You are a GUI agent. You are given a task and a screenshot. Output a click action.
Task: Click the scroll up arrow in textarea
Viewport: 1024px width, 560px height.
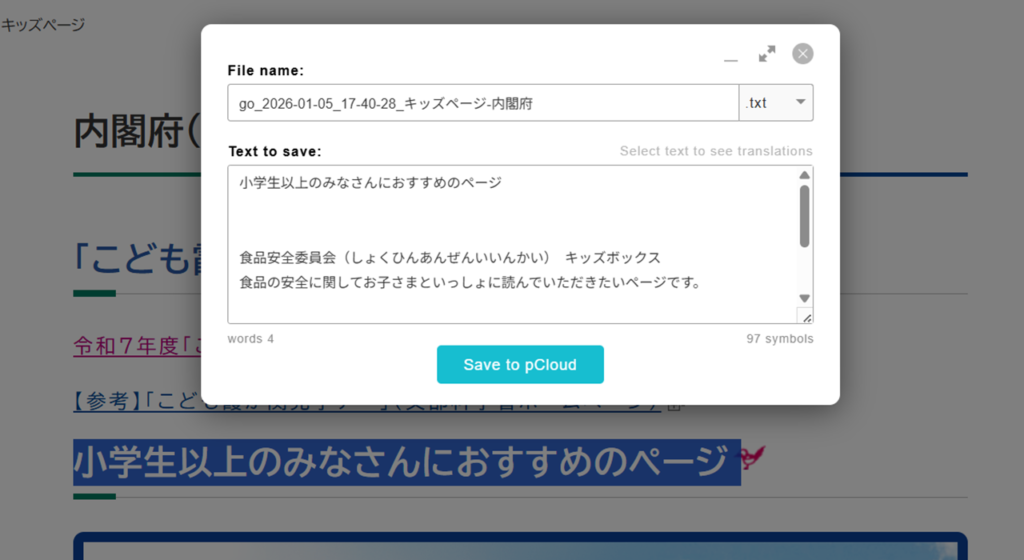[x=805, y=176]
